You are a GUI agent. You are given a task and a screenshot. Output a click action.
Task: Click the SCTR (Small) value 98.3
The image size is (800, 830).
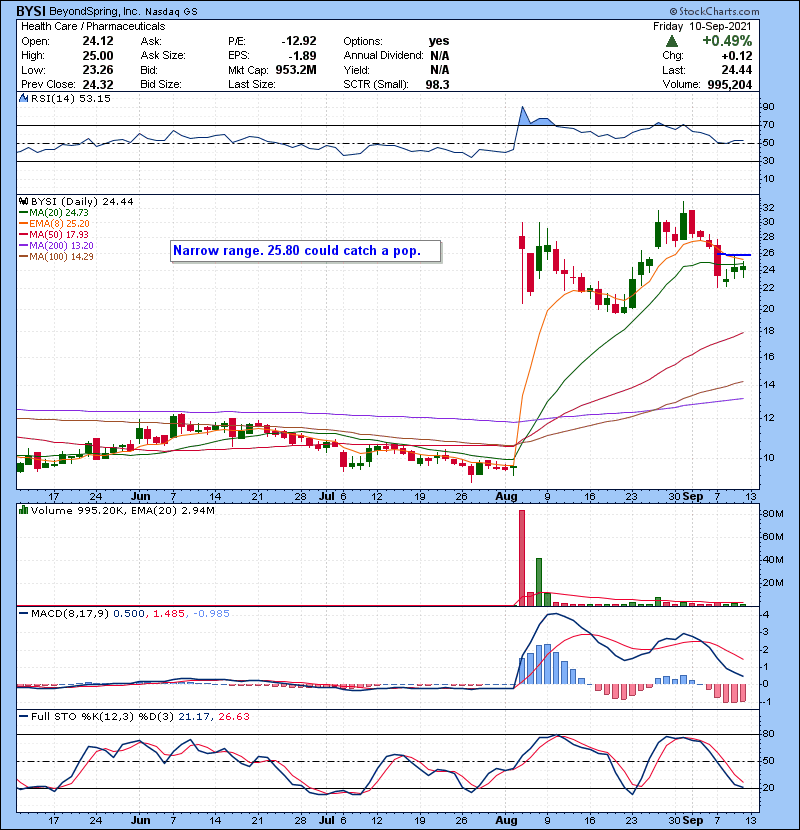[437, 84]
